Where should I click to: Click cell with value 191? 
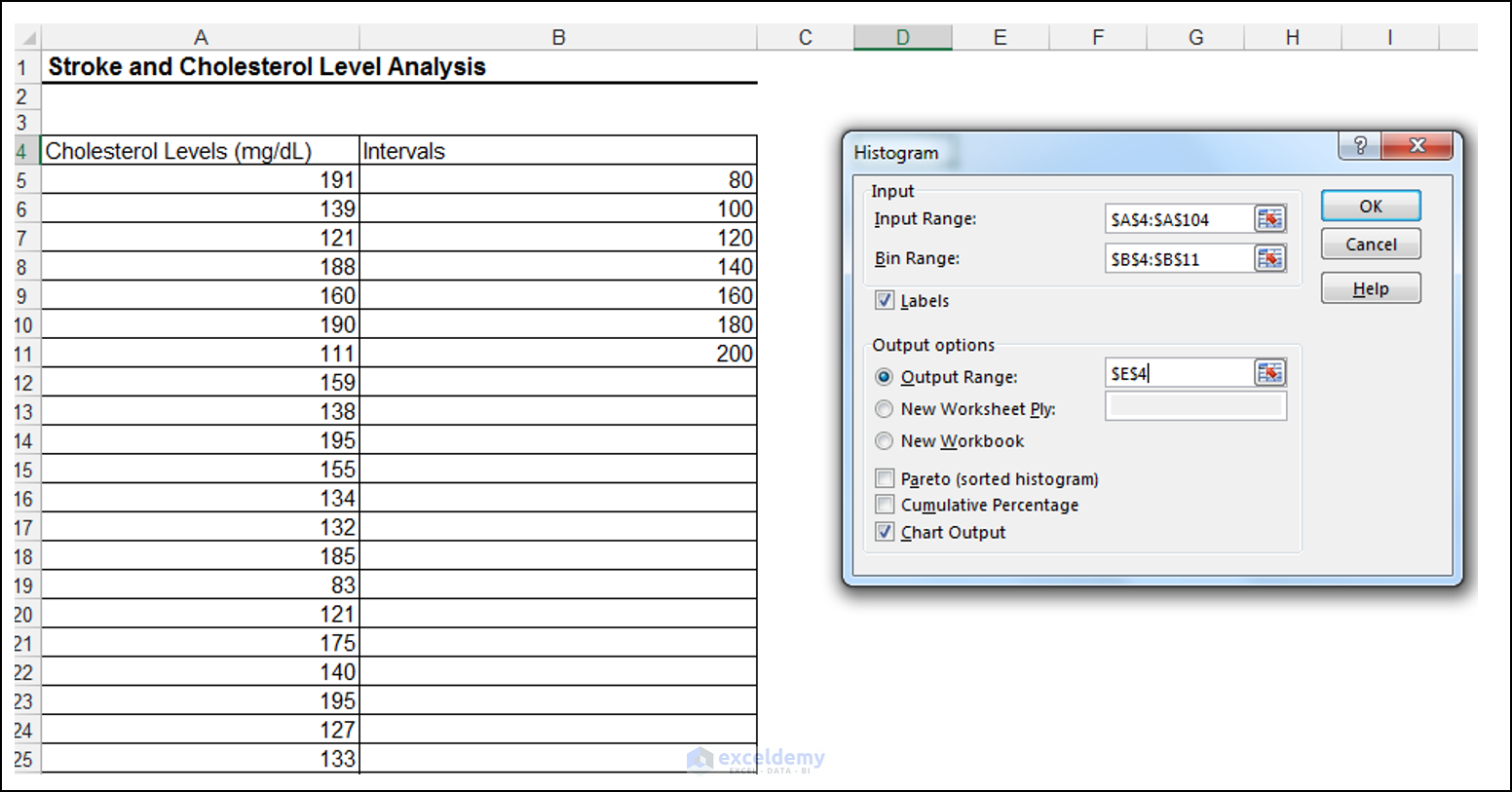coord(201,180)
